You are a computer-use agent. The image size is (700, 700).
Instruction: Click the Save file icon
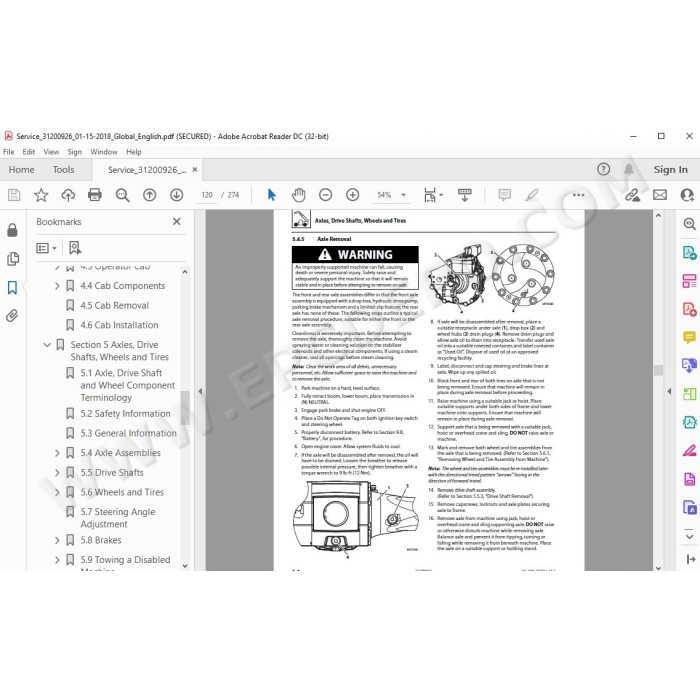pyautogui.click(x=14, y=195)
